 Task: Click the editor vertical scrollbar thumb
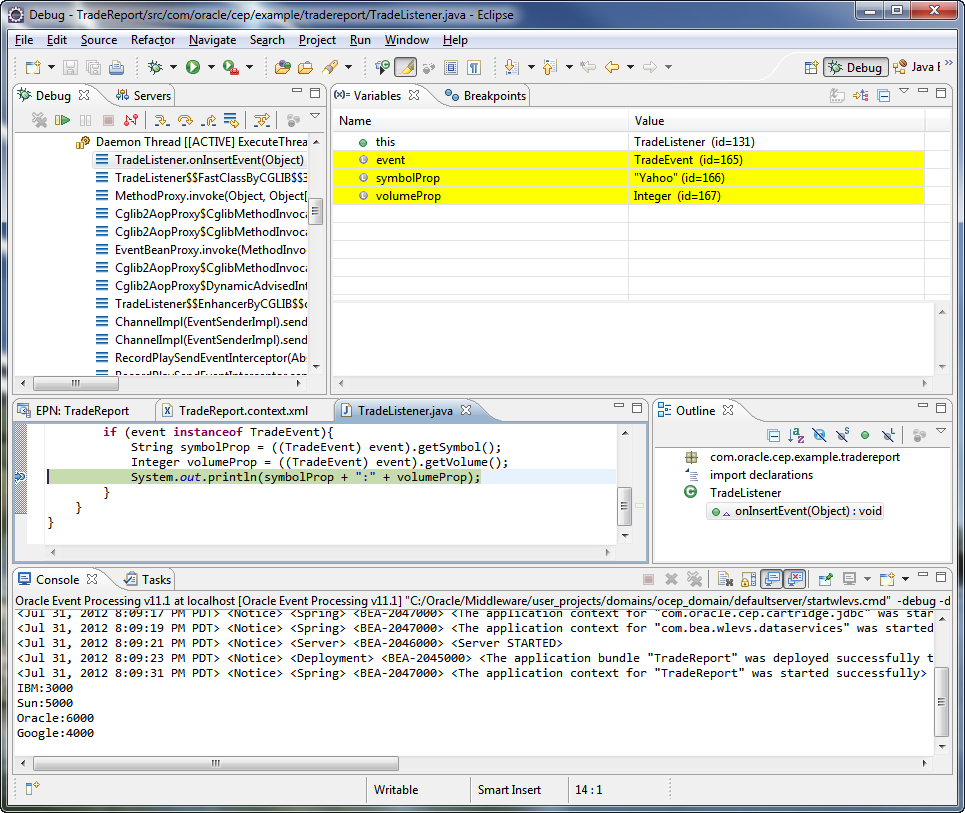624,506
